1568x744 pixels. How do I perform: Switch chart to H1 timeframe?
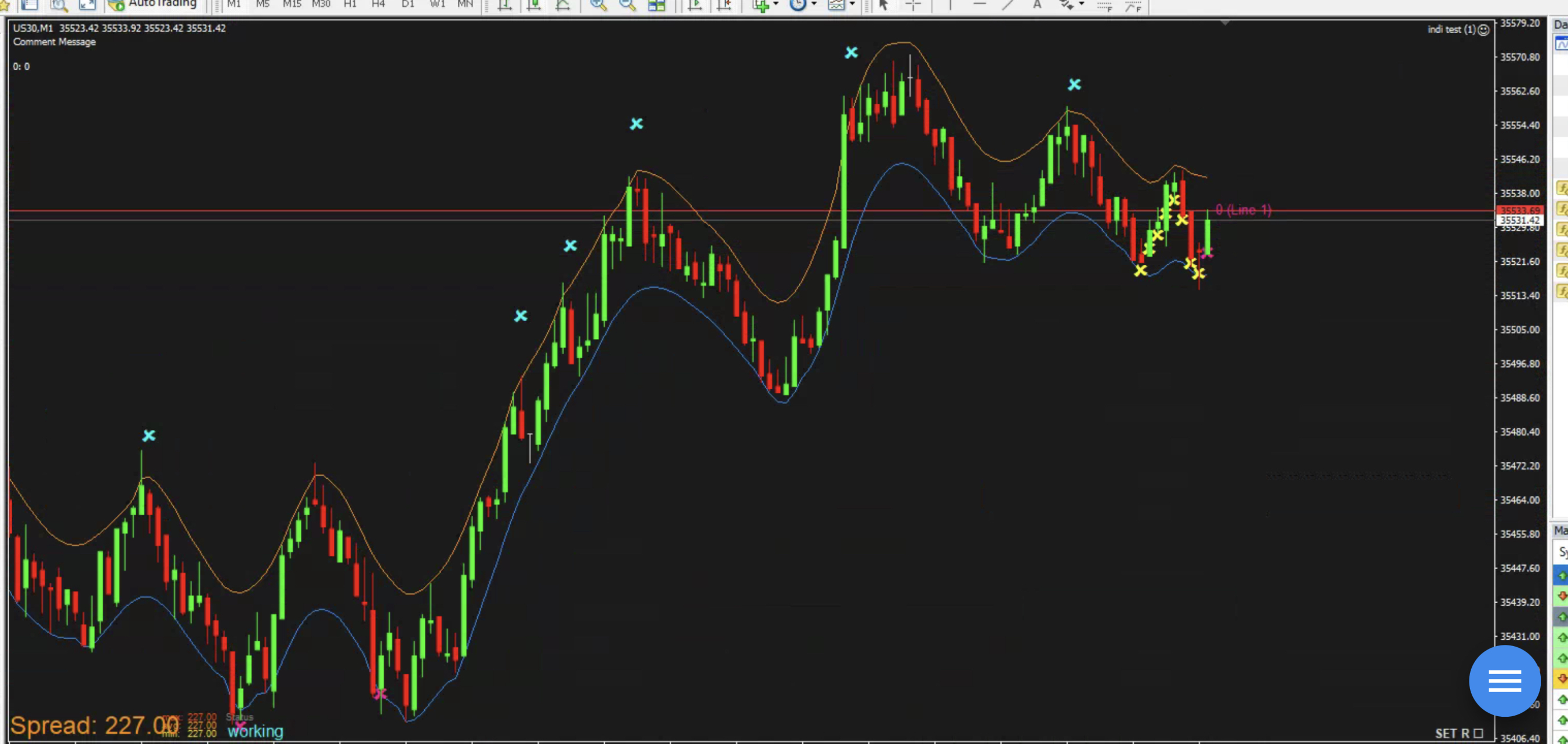click(350, 5)
